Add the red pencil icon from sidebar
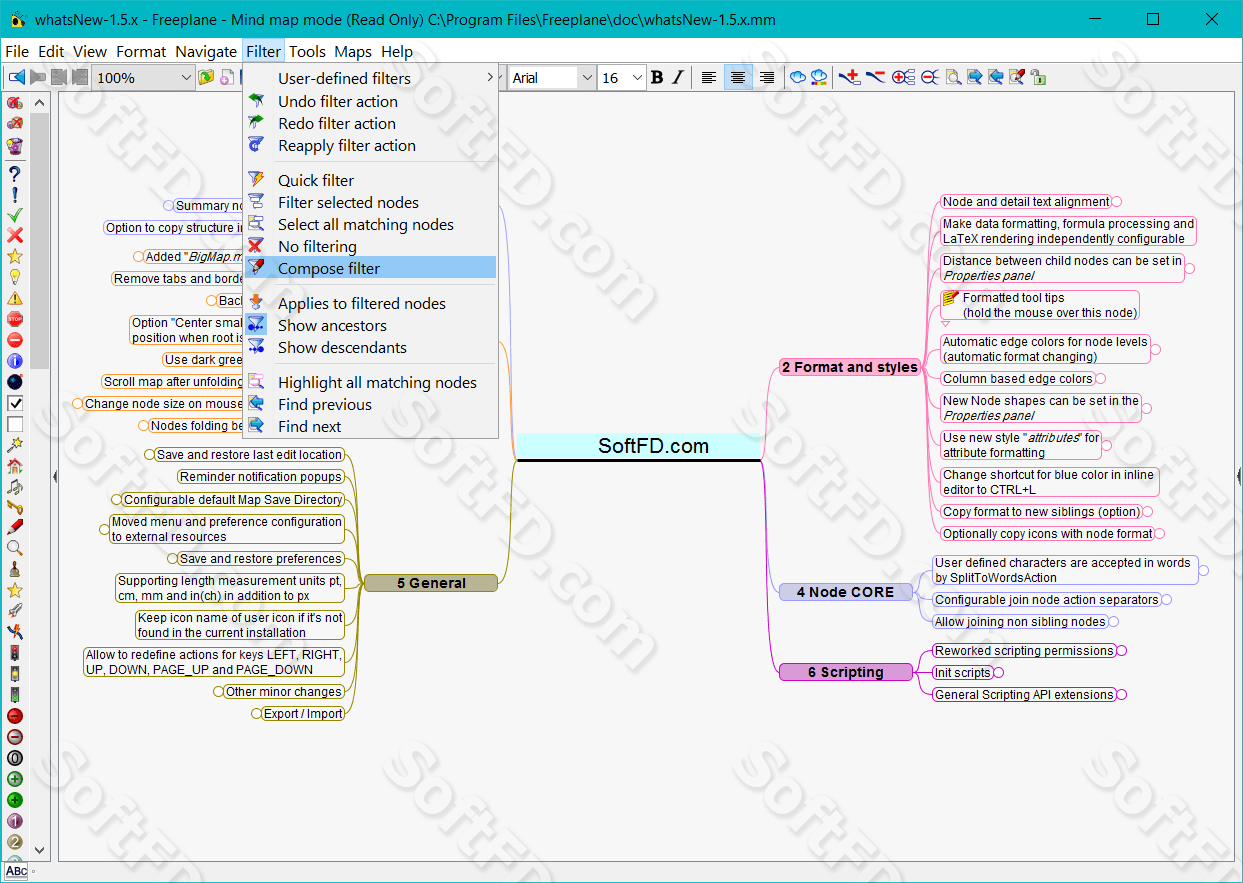 (x=15, y=527)
